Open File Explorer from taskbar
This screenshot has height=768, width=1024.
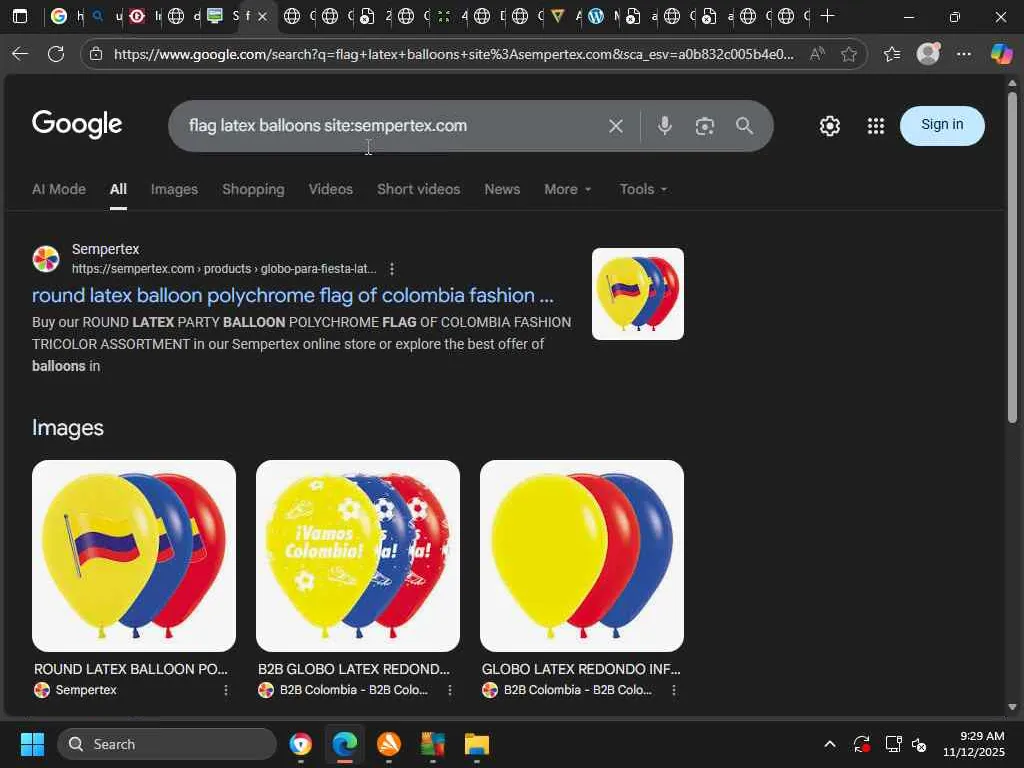click(x=477, y=744)
